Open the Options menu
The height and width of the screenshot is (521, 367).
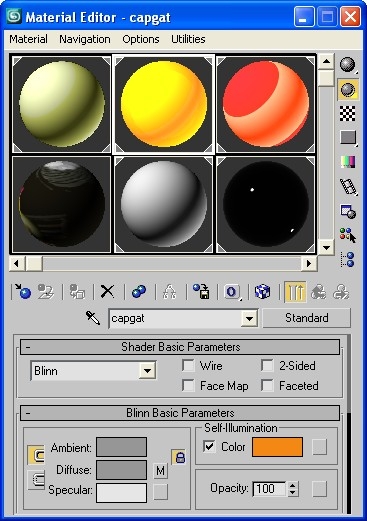click(x=141, y=39)
